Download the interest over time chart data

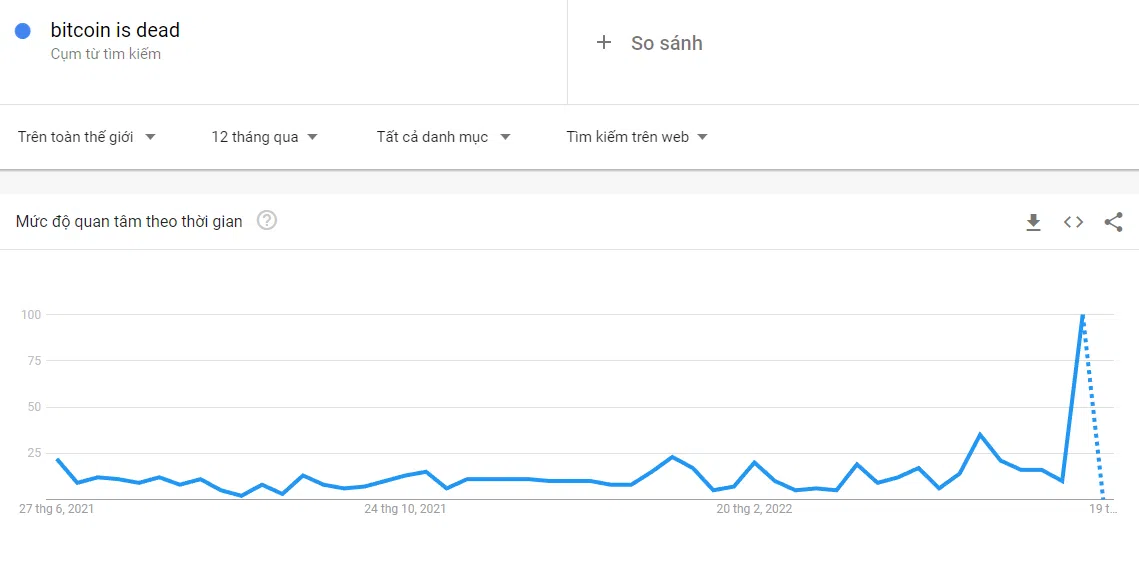(x=1033, y=222)
